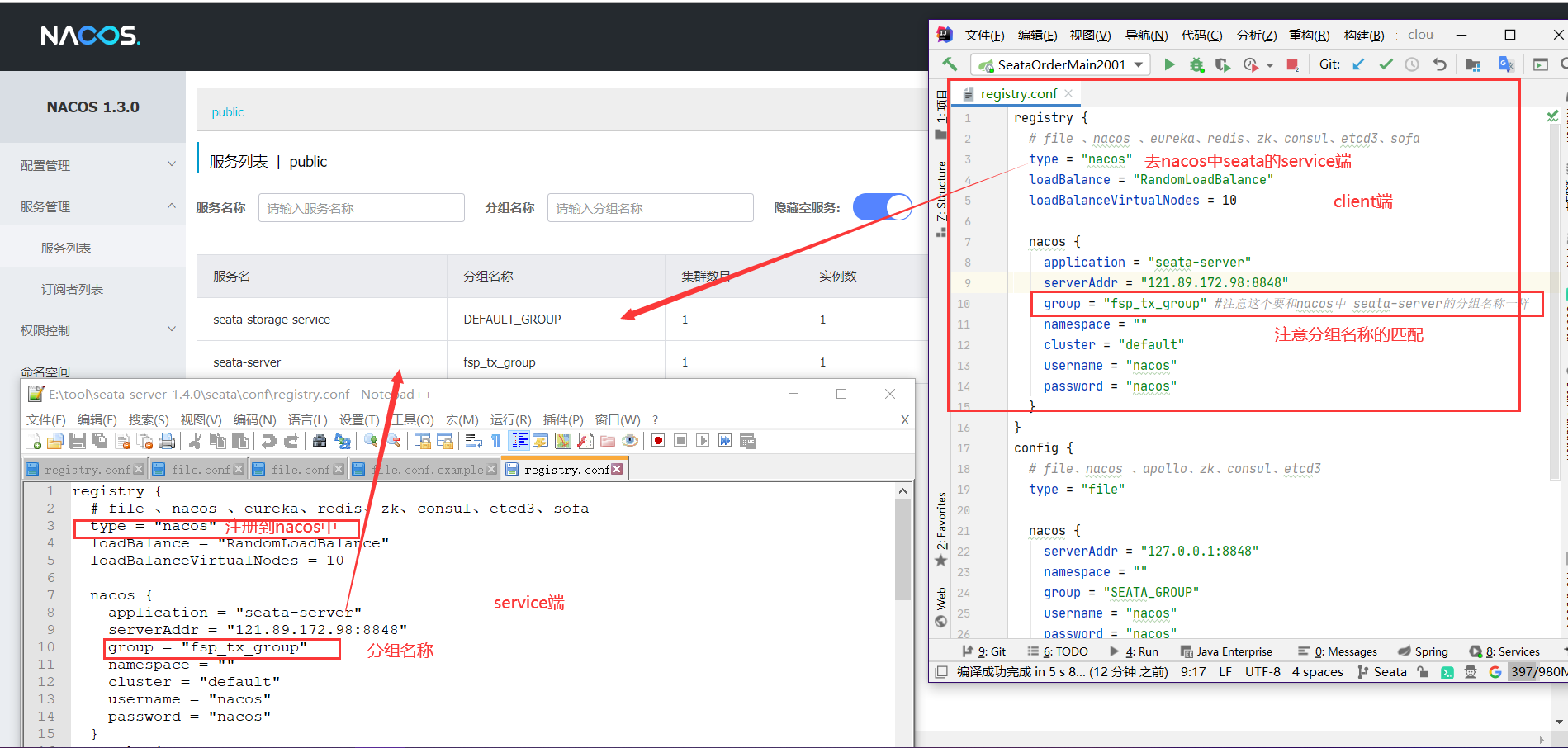
Task: Open the 6: TODO tool window
Action: [x=1058, y=651]
